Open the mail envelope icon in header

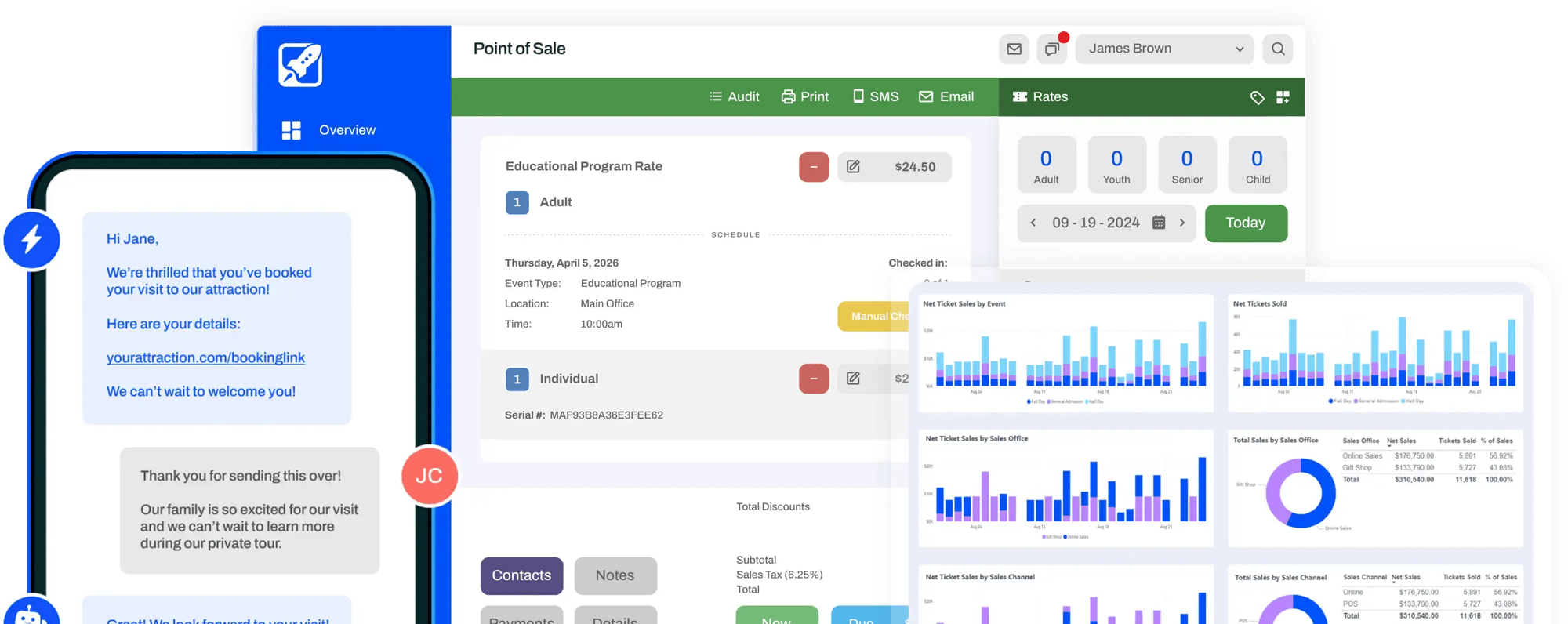1014,49
